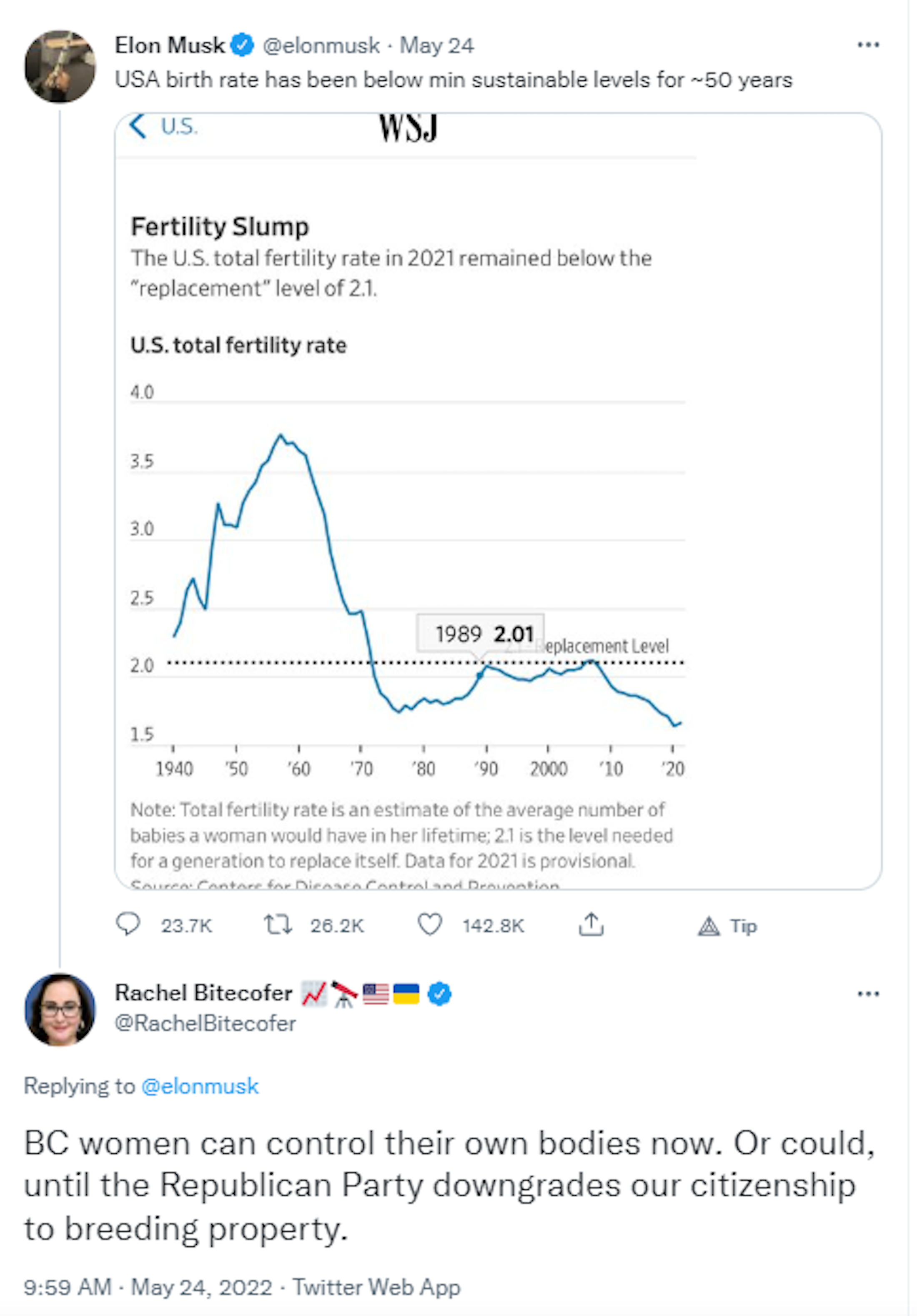Click the reply speech bubble icon

tap(128, 924)
